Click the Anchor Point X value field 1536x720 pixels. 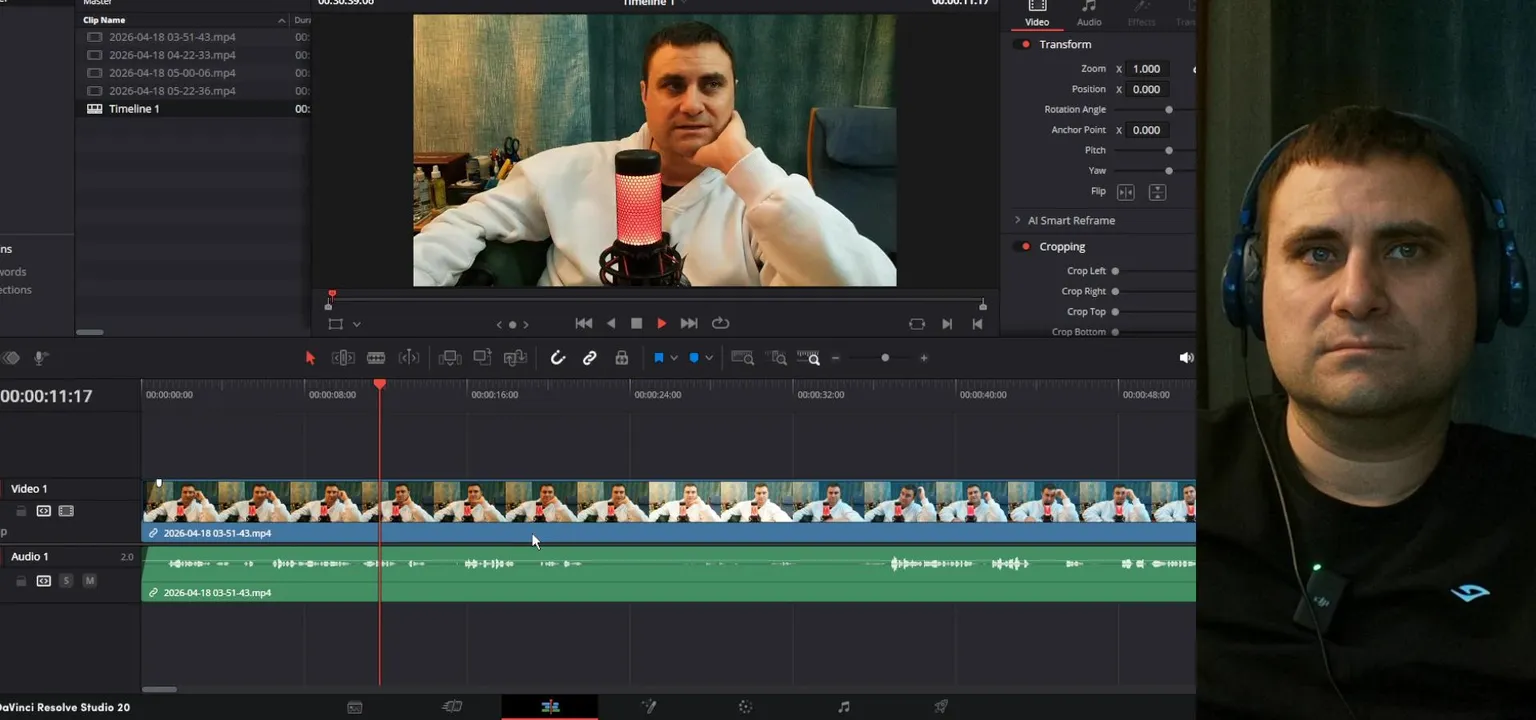(x=1146, y=130)
